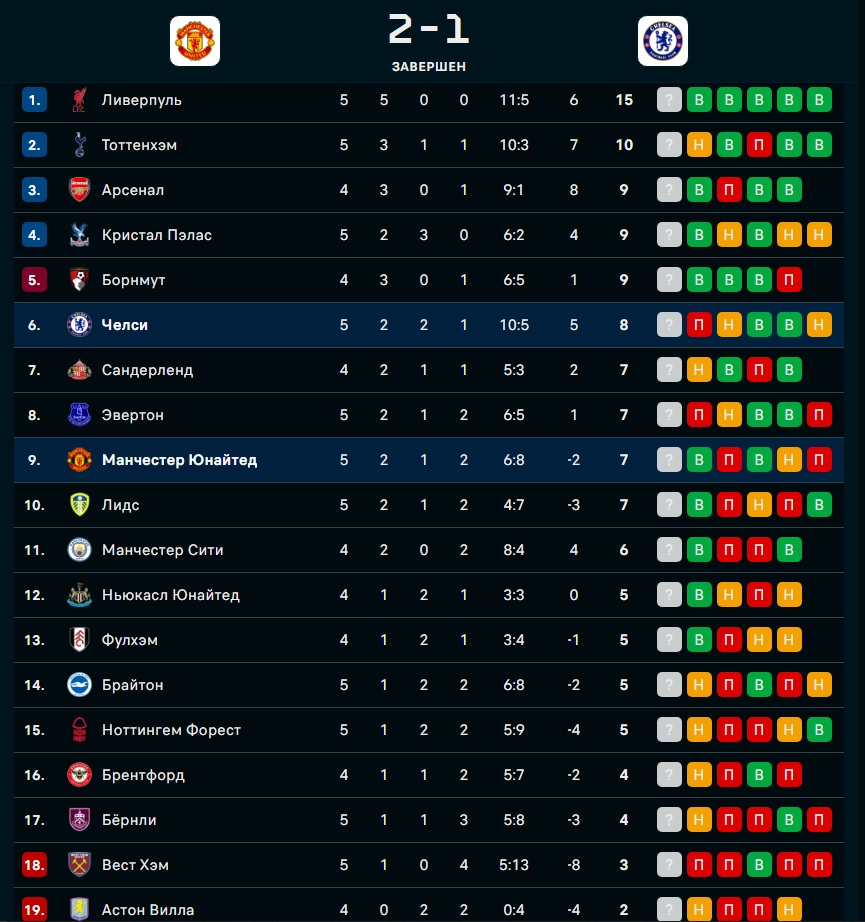Click the Chelsea crest in score header
865x922 pixels.
point(663,41)
